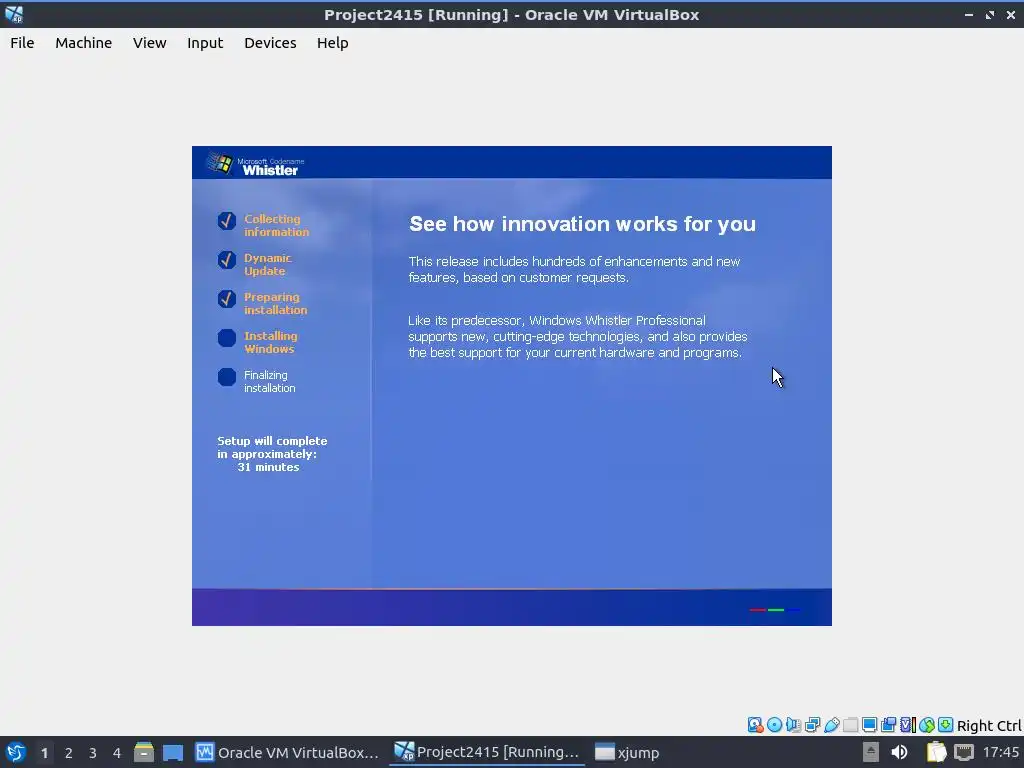Open the Machine menu

(x=84, y=43)
